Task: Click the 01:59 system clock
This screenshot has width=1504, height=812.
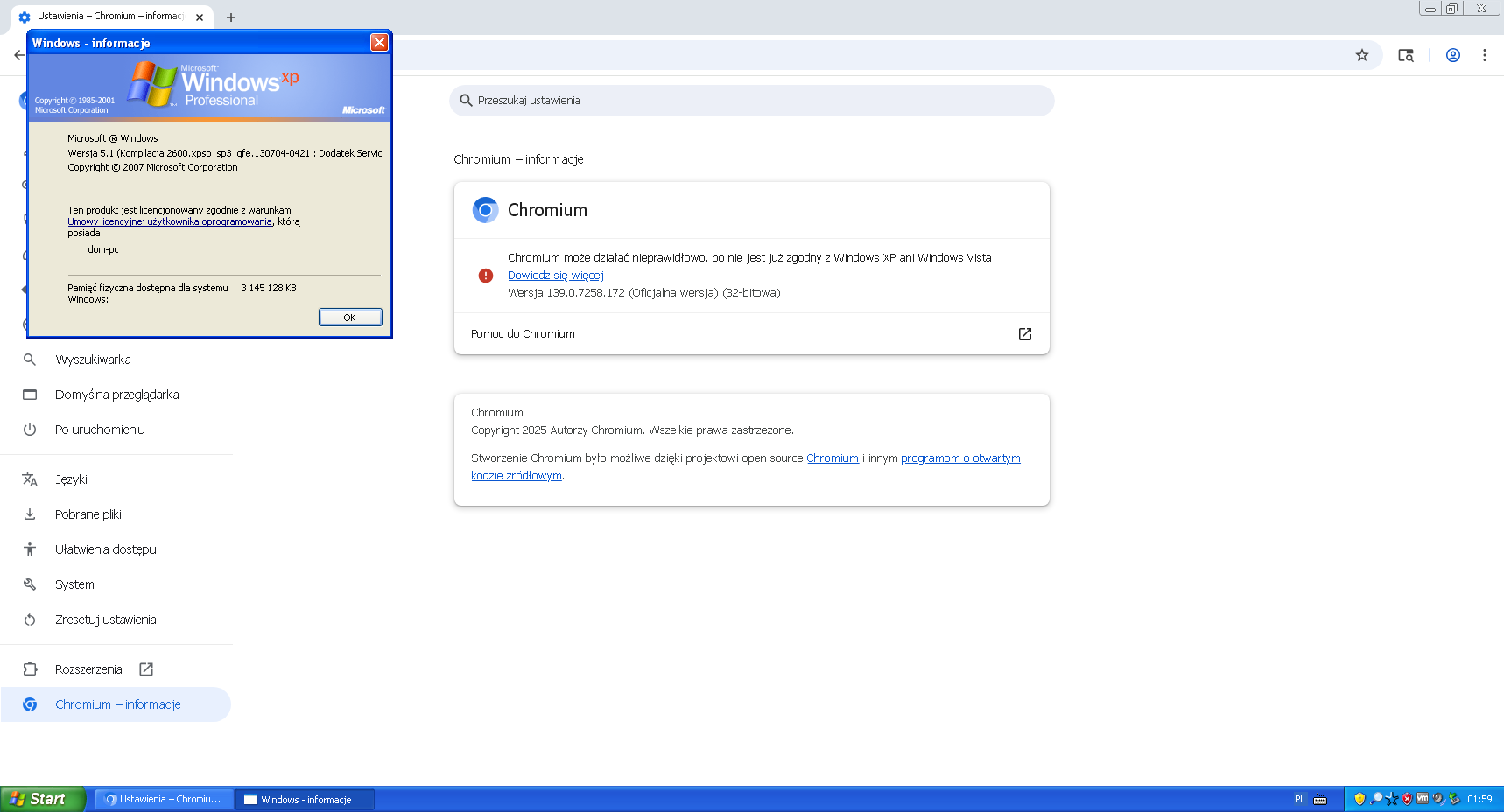Action: point(1479,799)
